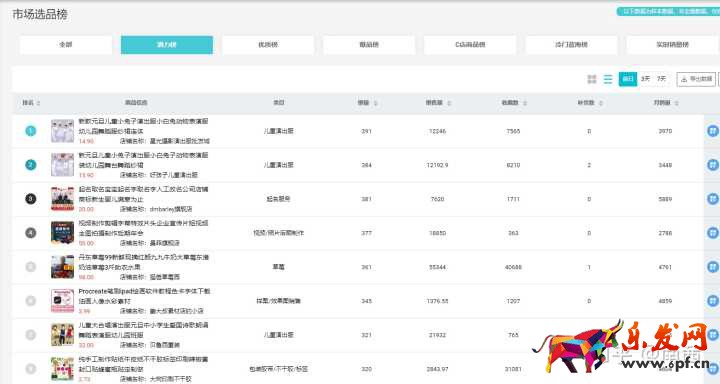Viewport: 720px width, 384px height.
Task: Click the action icon for the Procreate row
Action: pos(713,301)
